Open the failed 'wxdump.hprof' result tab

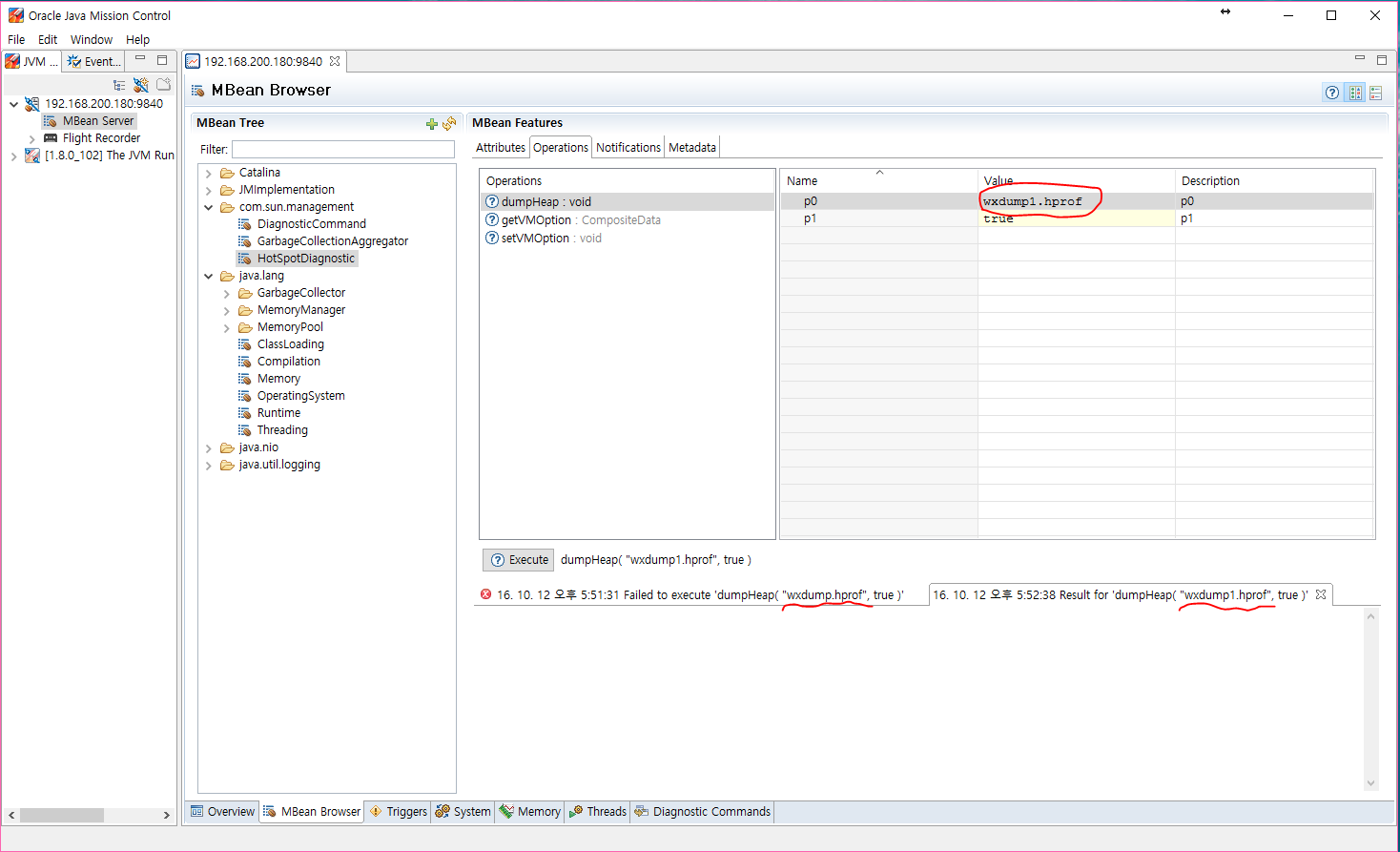pyautogui.click(x=701, y=594)
